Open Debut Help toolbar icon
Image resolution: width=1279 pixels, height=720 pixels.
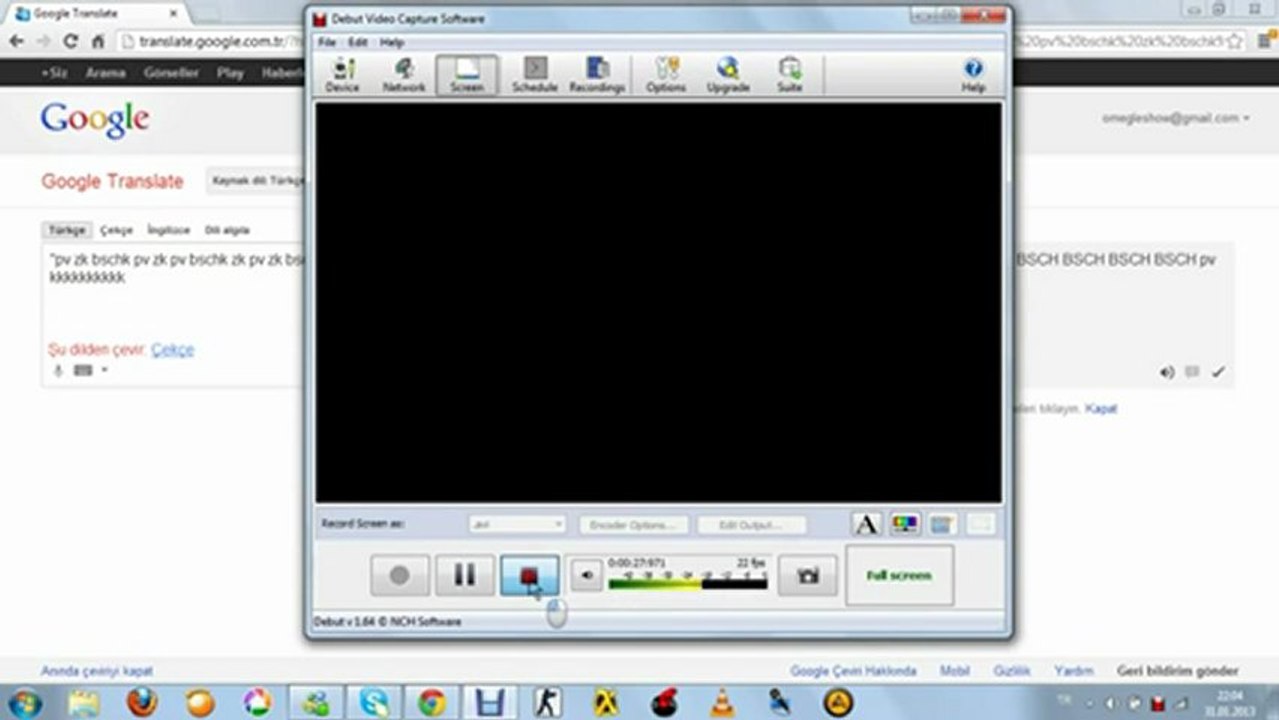point(973,75)
